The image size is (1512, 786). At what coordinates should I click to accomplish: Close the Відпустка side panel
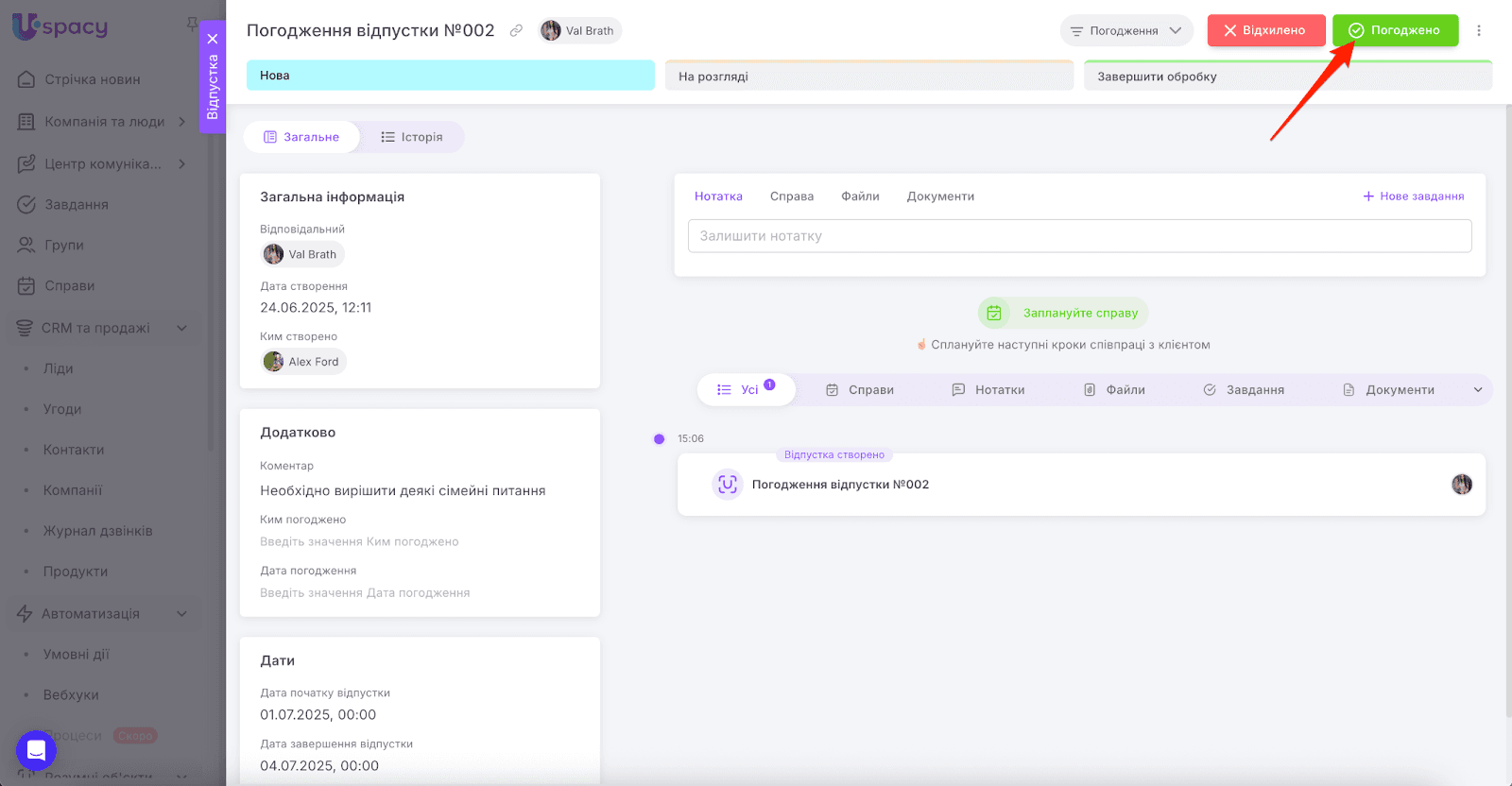coord(213,39)
